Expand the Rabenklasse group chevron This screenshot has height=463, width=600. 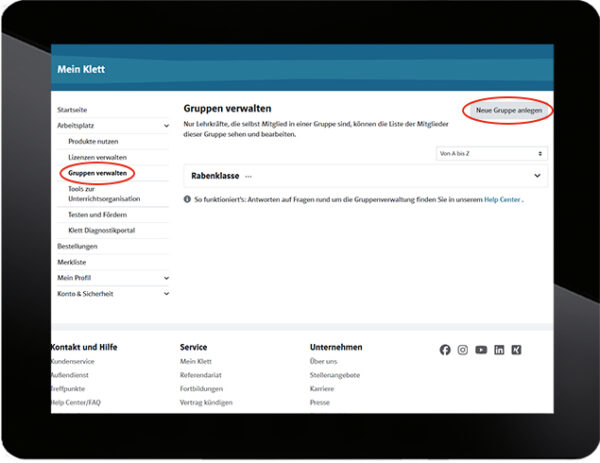point(537,176)
